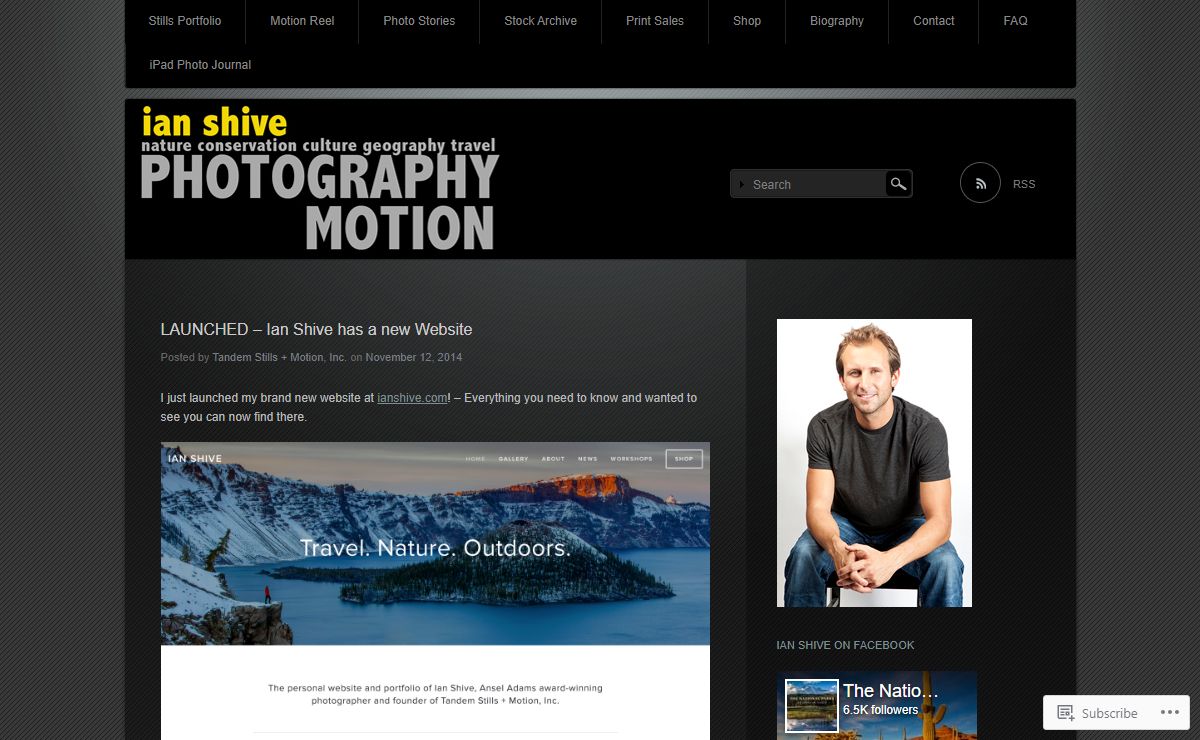Viewport: 1200px width, 740px height.
Task: Open iPad Photo Journal menu item
Action: click(x=200, y=65)
